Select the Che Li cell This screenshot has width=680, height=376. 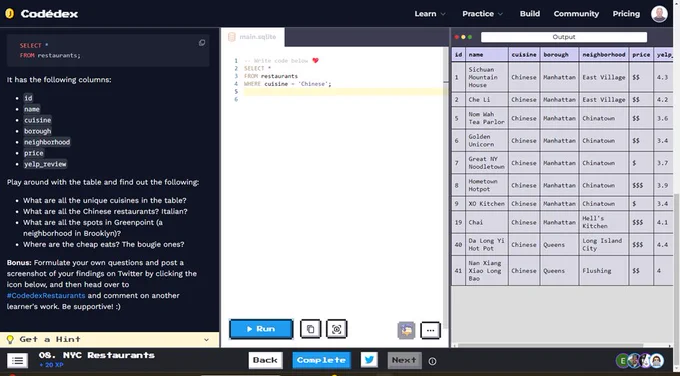[487, 100]
